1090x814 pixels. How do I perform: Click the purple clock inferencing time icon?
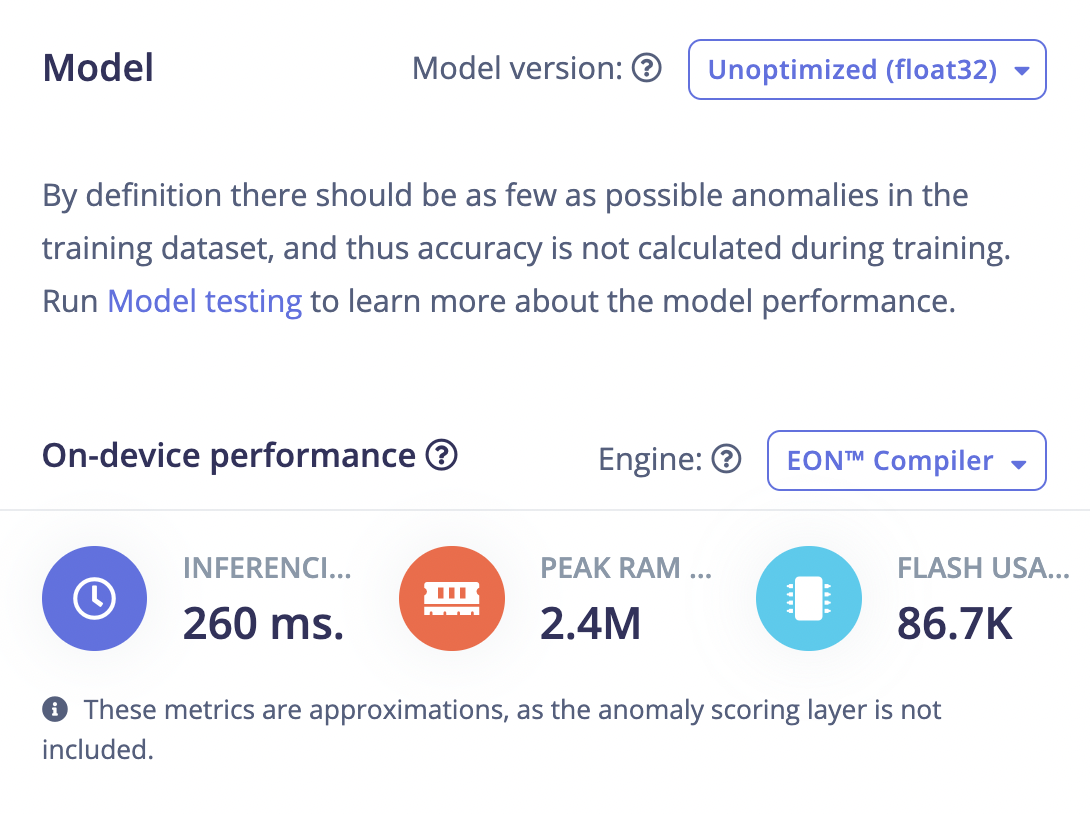(x=95, y=599)
